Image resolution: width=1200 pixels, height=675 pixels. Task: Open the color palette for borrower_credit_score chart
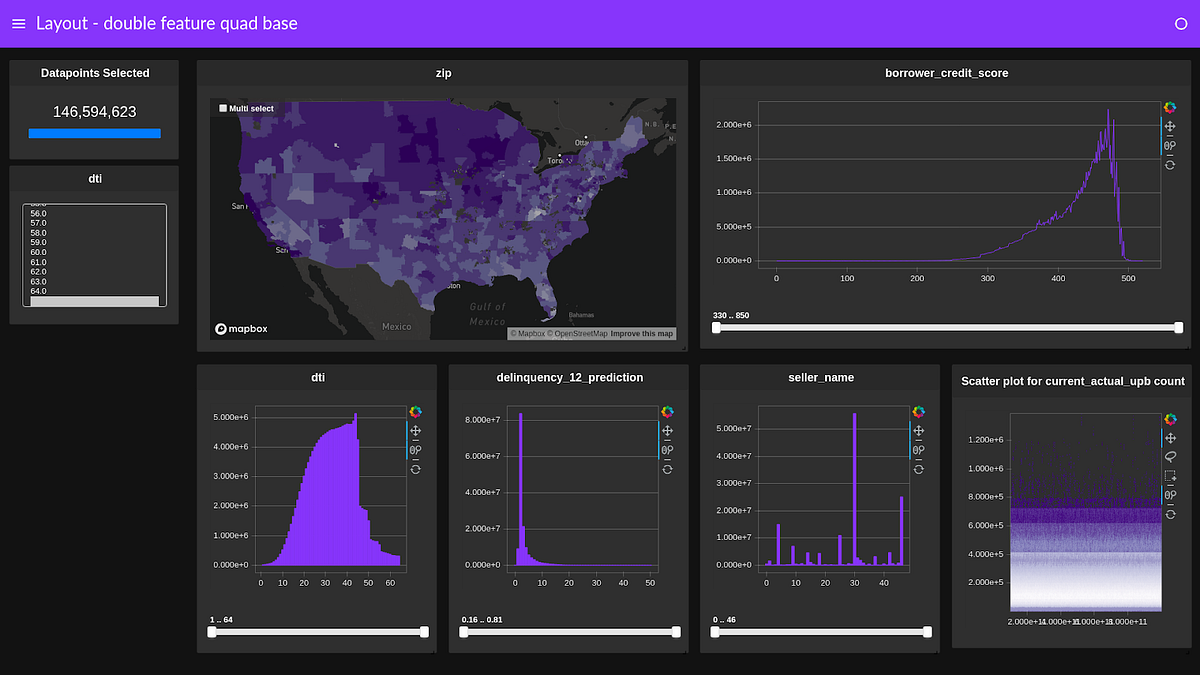(1169, 107)
